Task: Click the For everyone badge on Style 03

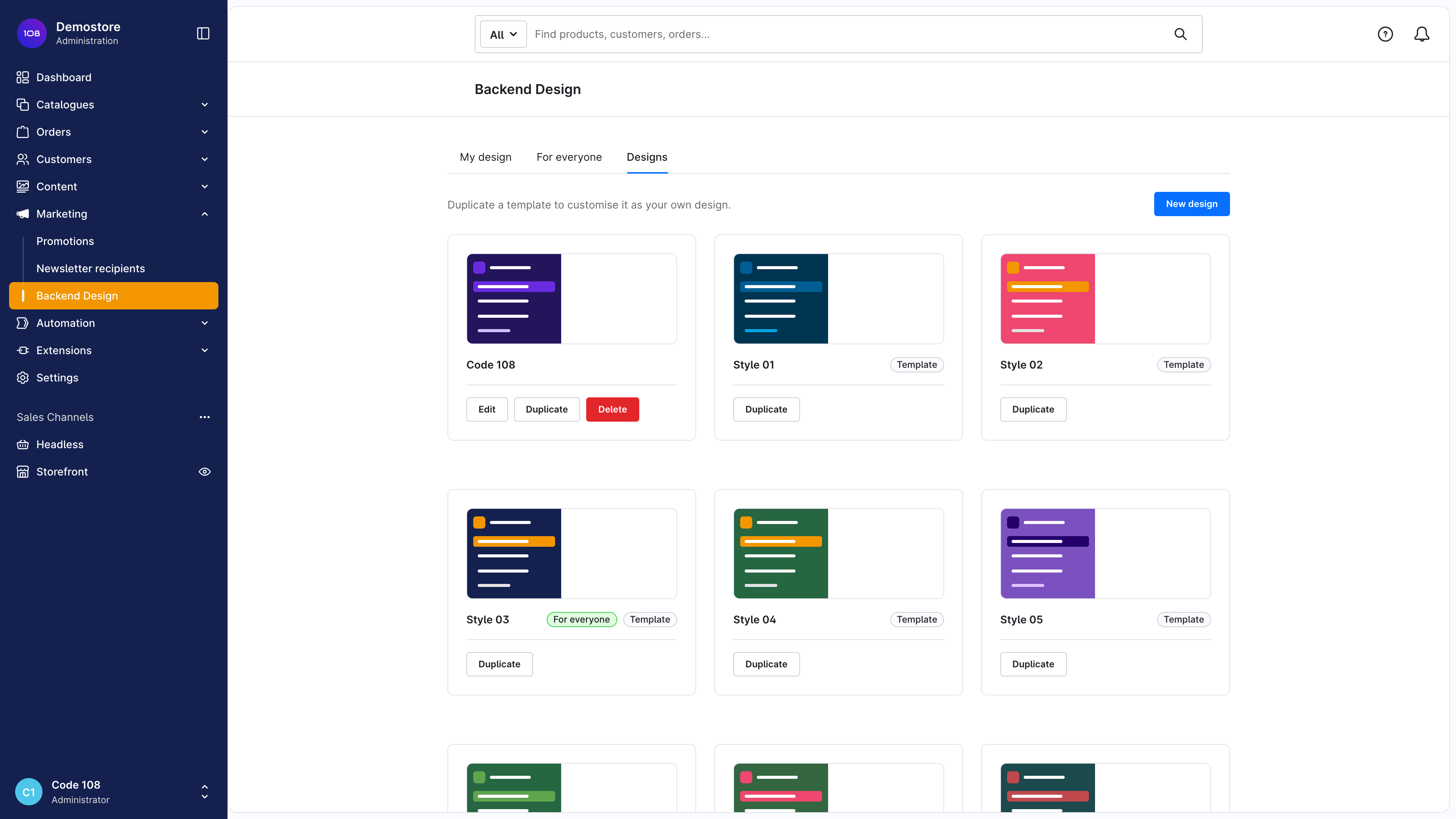Action: point(581,620)
